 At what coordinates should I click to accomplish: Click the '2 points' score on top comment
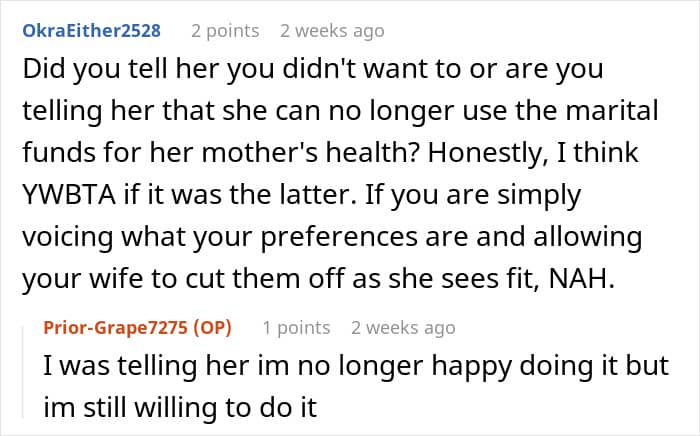point(225,31)
